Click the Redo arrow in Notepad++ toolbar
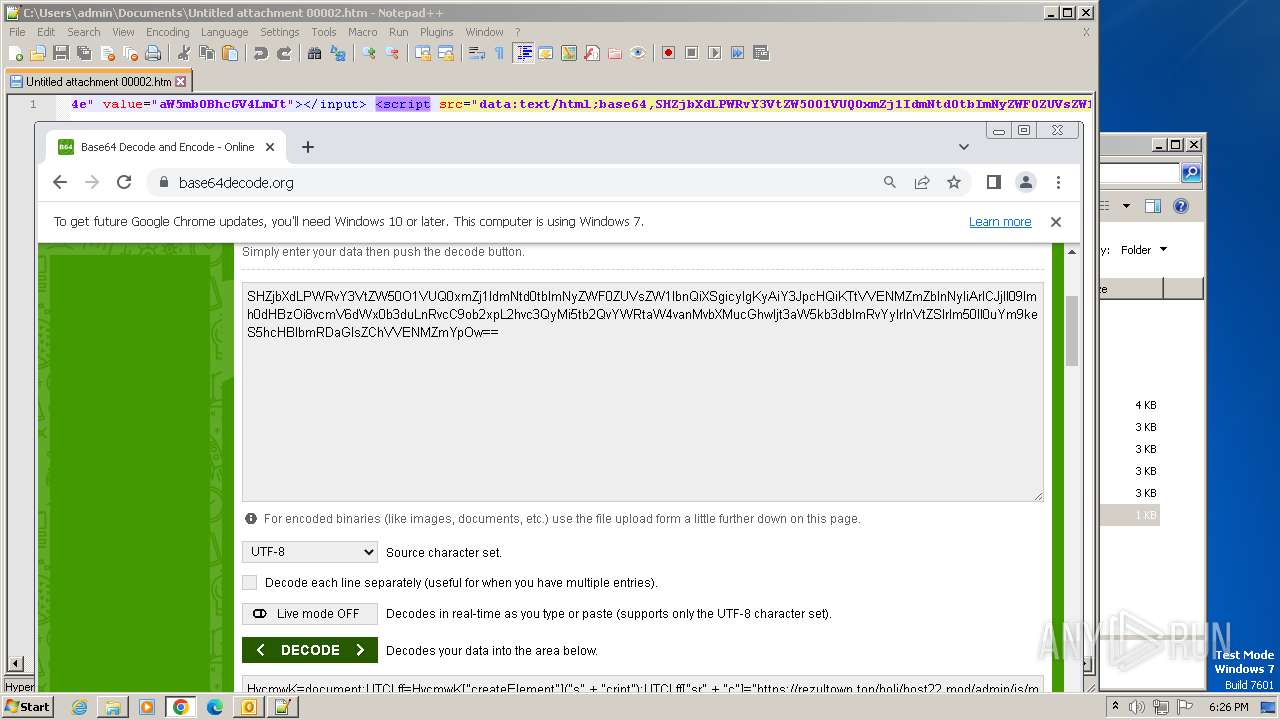 coord(284,53)
